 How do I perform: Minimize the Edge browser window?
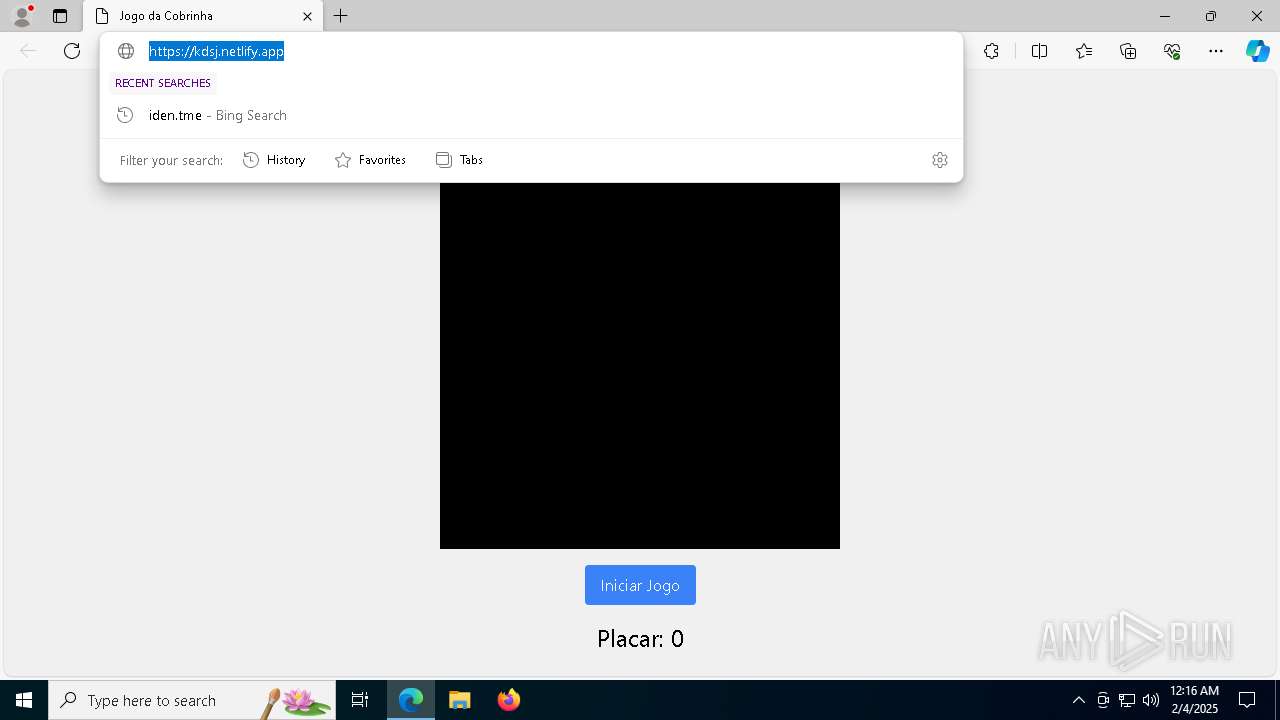pyautogui.click(x=1165, y=16)
